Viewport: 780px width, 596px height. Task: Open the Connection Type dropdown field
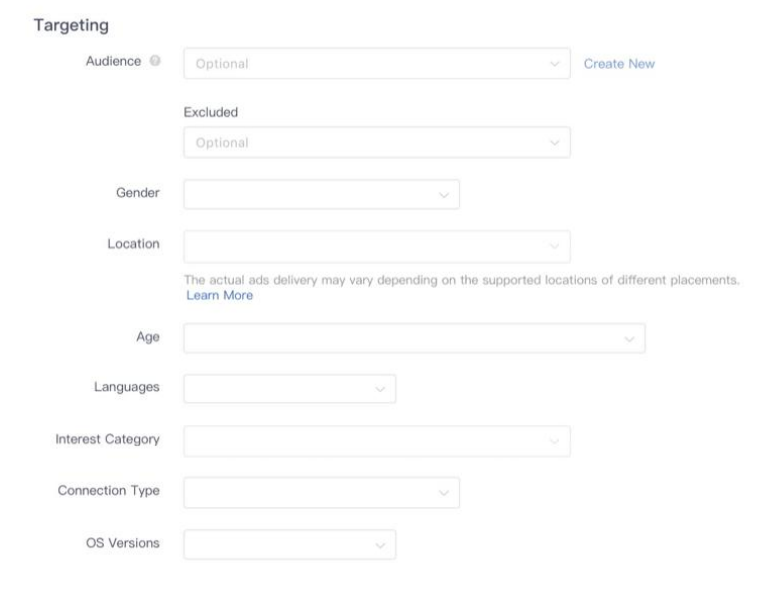click(x=310, y=492)
